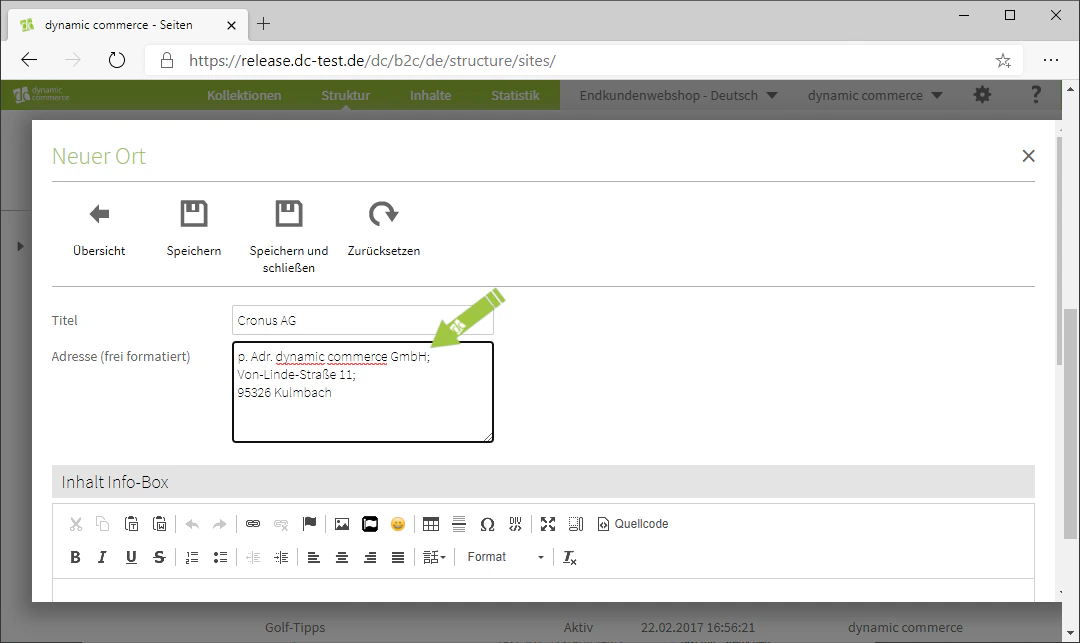Align the text left

(x=313, y=557)
